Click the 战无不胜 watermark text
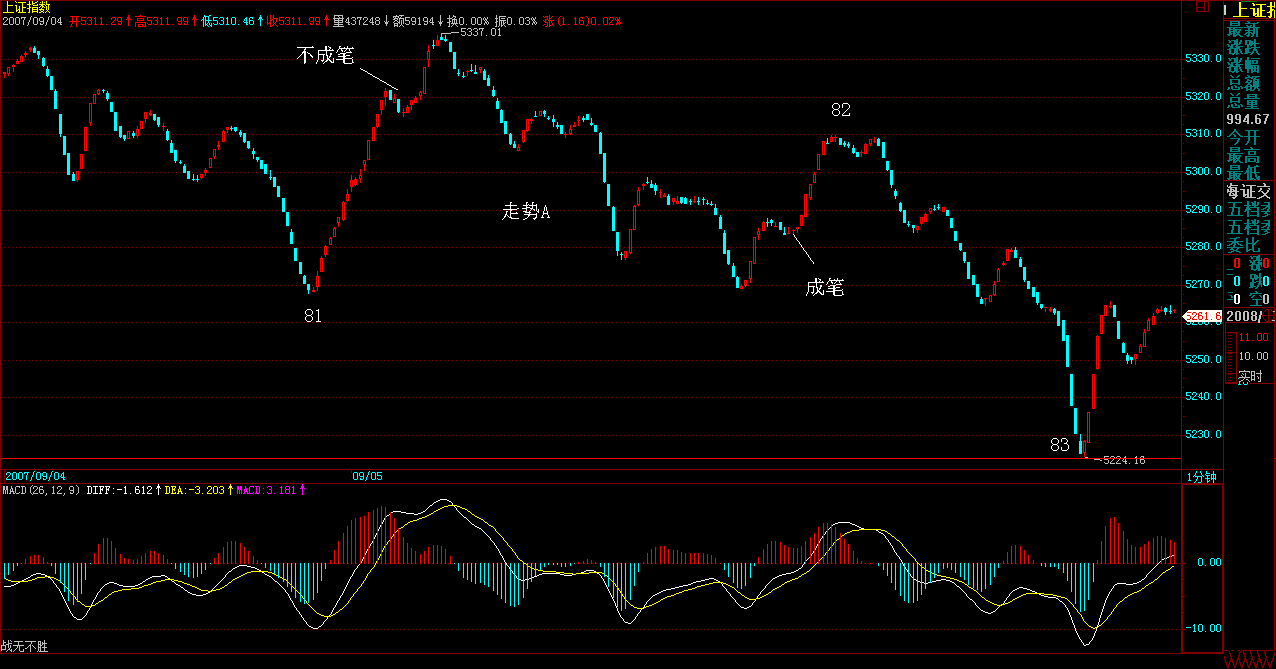This screenshot has height=669, width=1276. click(x=24, y=647)
